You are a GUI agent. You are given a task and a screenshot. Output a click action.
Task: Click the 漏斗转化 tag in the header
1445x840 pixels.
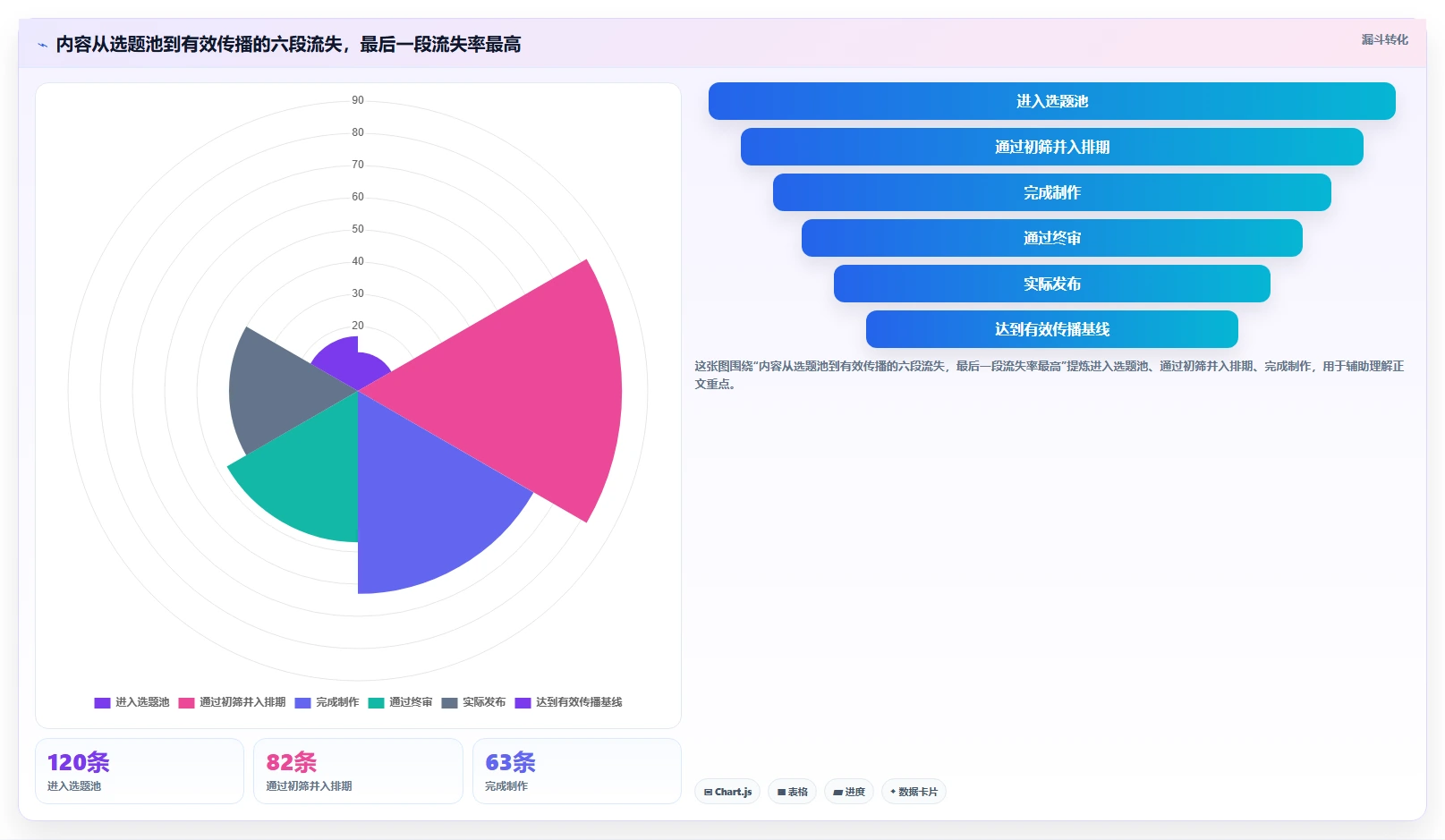(x=1384, y=39)
